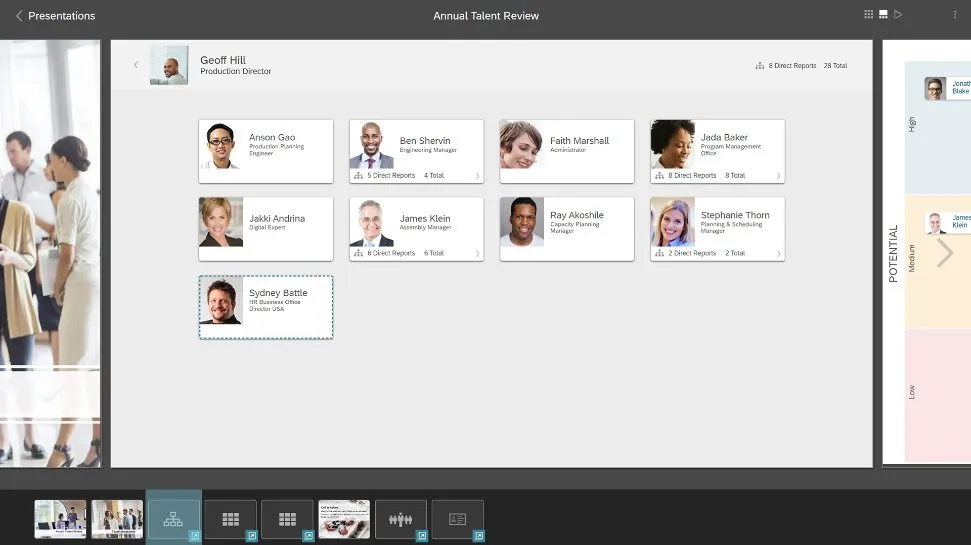The image size is (971, 545).
Task: Click the 8 Direct Reports org icon
Action: pos(760,66)
